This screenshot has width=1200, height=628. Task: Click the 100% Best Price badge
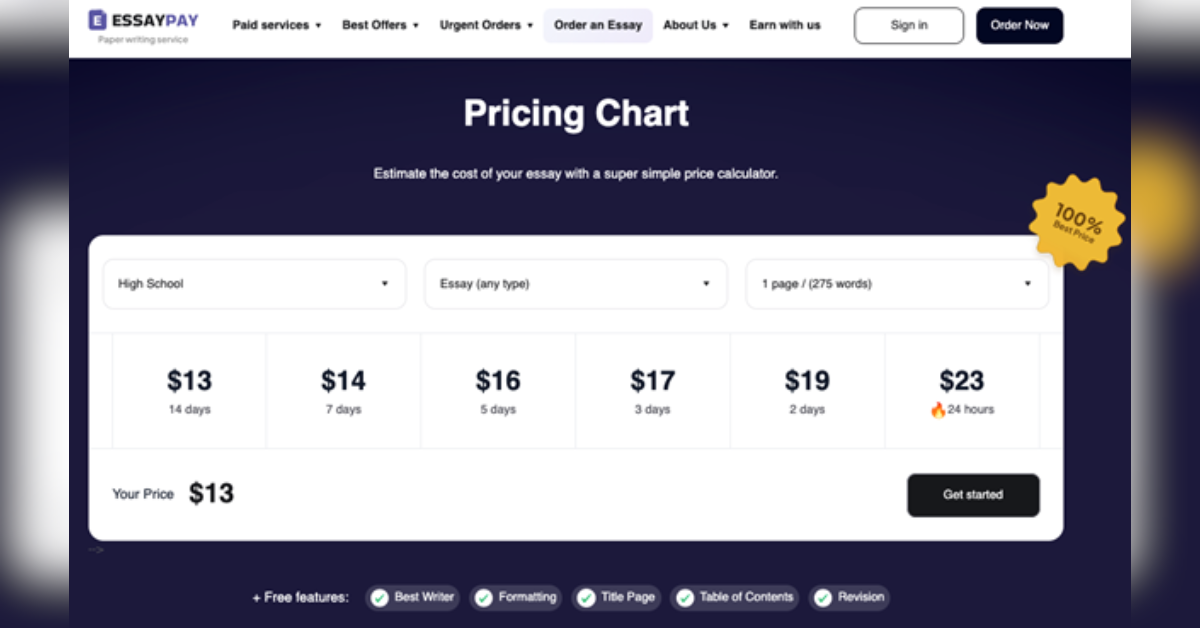tap(1077, 223)
